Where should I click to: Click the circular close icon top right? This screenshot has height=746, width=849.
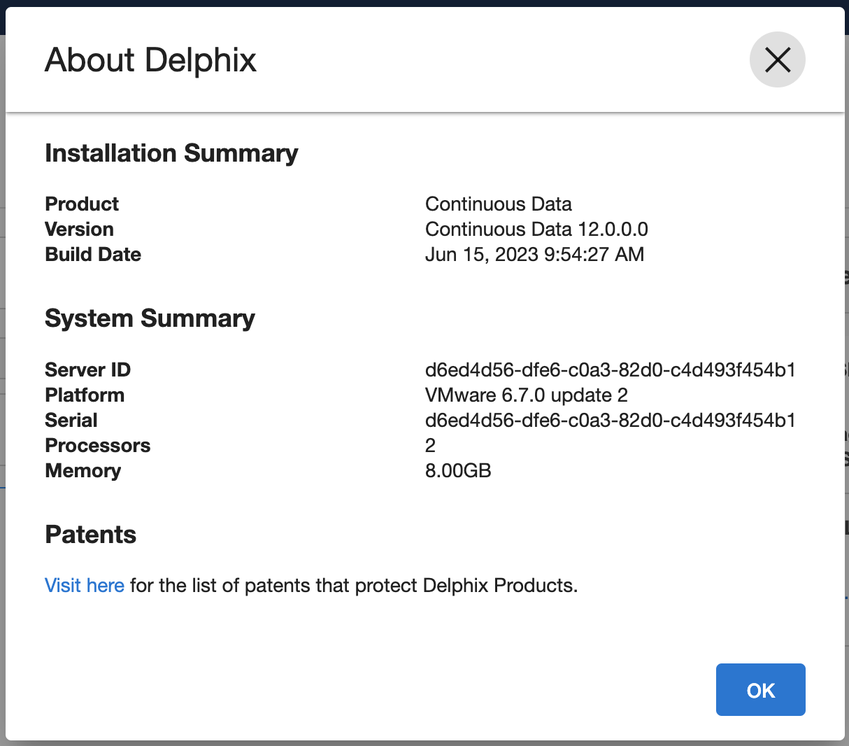(777, 60)
